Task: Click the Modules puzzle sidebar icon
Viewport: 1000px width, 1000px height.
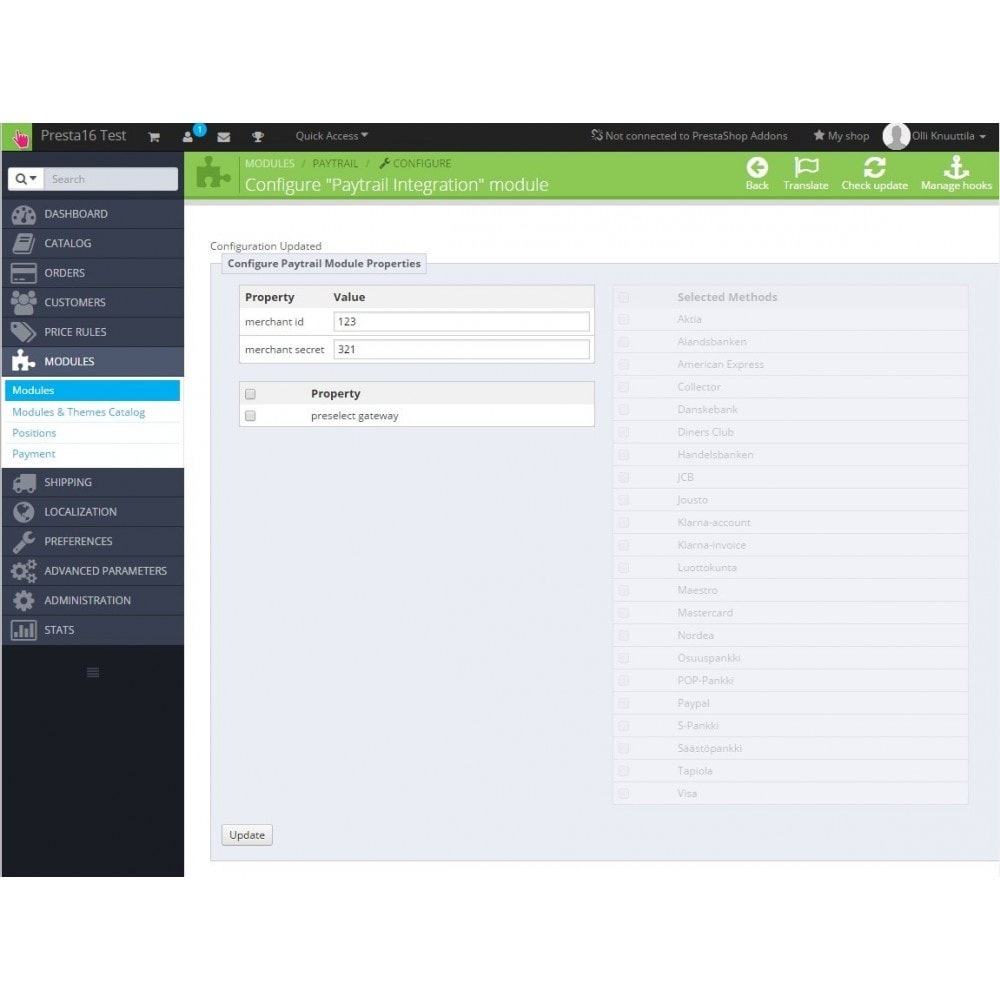Action: tap(24, 361)
